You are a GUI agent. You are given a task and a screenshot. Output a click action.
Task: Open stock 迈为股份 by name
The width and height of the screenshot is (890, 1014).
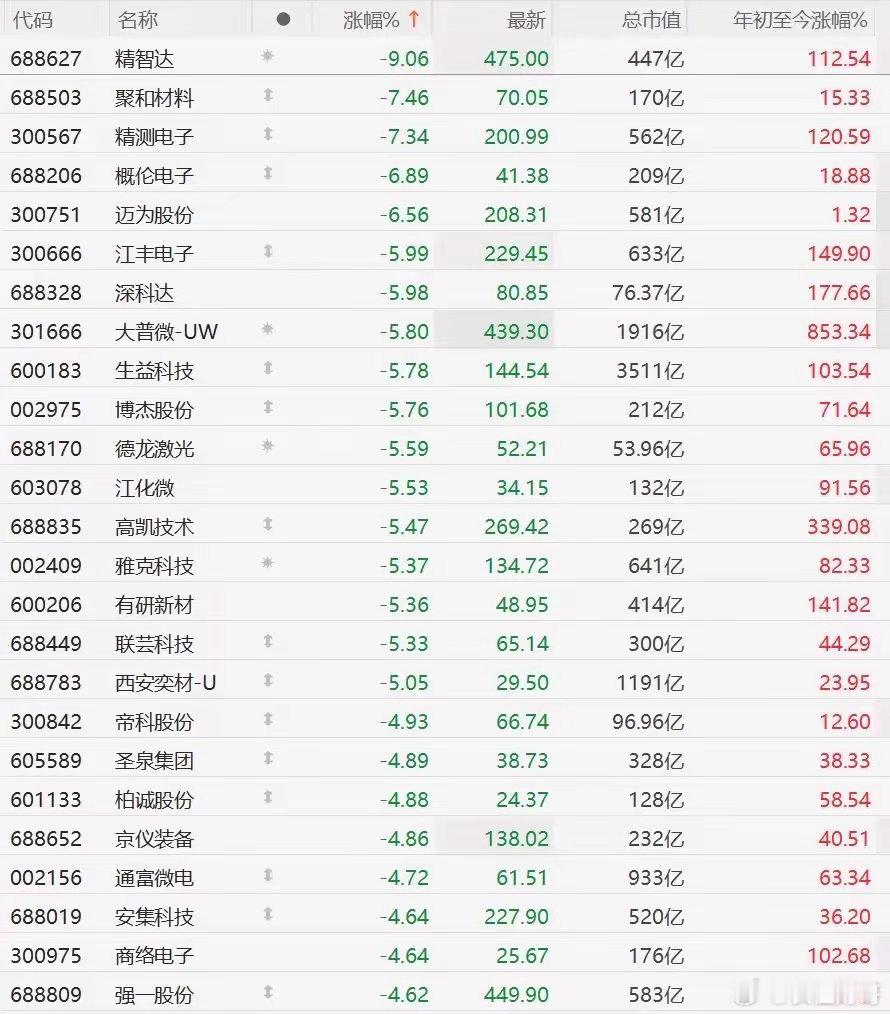[x=154, y=215]
